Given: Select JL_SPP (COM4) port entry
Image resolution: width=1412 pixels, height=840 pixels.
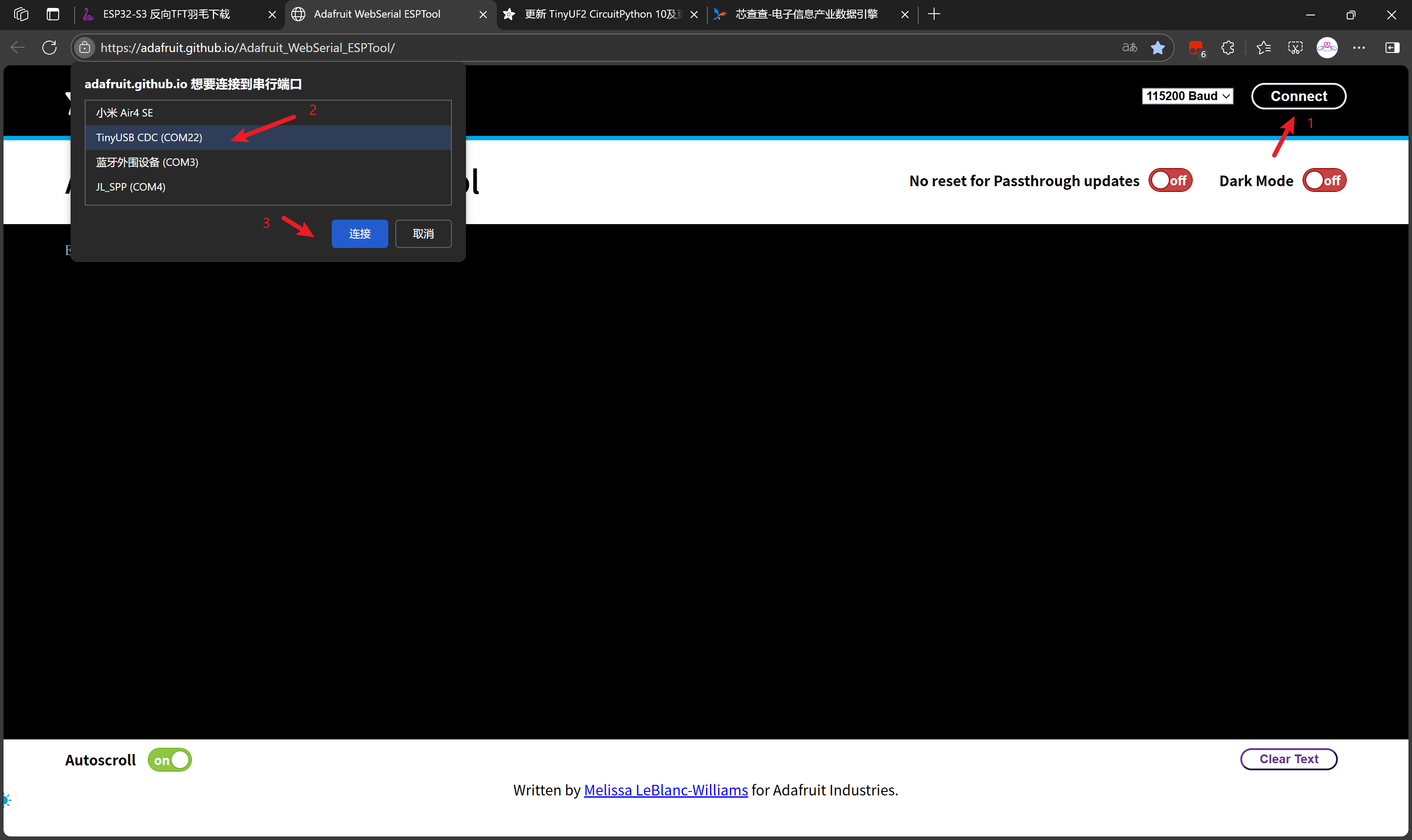Looking at the screenshot, I should 131,187.
